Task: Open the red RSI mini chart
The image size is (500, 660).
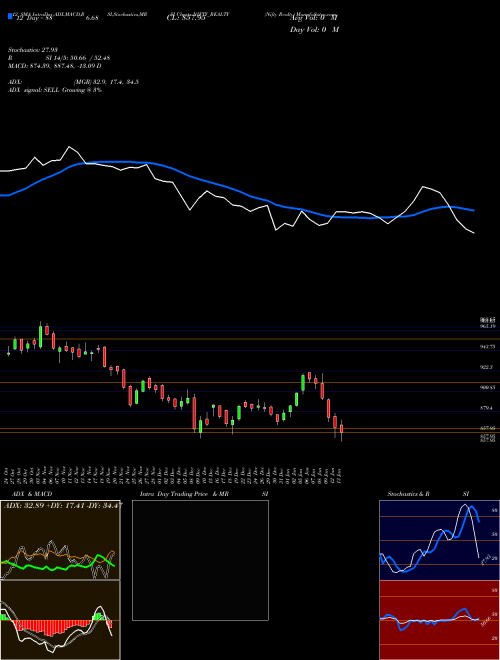Action: (x=439, y=620)
